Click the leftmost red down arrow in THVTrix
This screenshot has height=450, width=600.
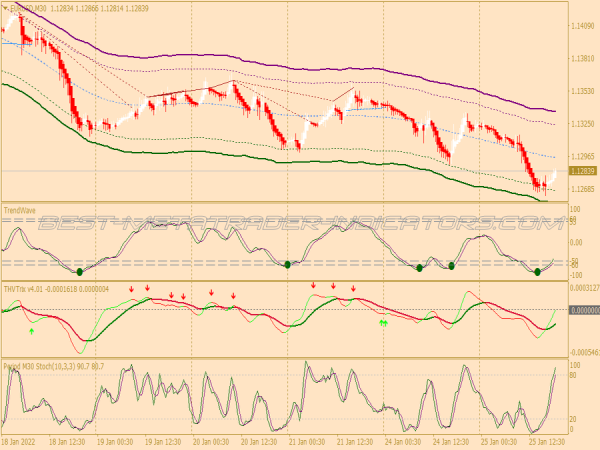pos(130,290)
